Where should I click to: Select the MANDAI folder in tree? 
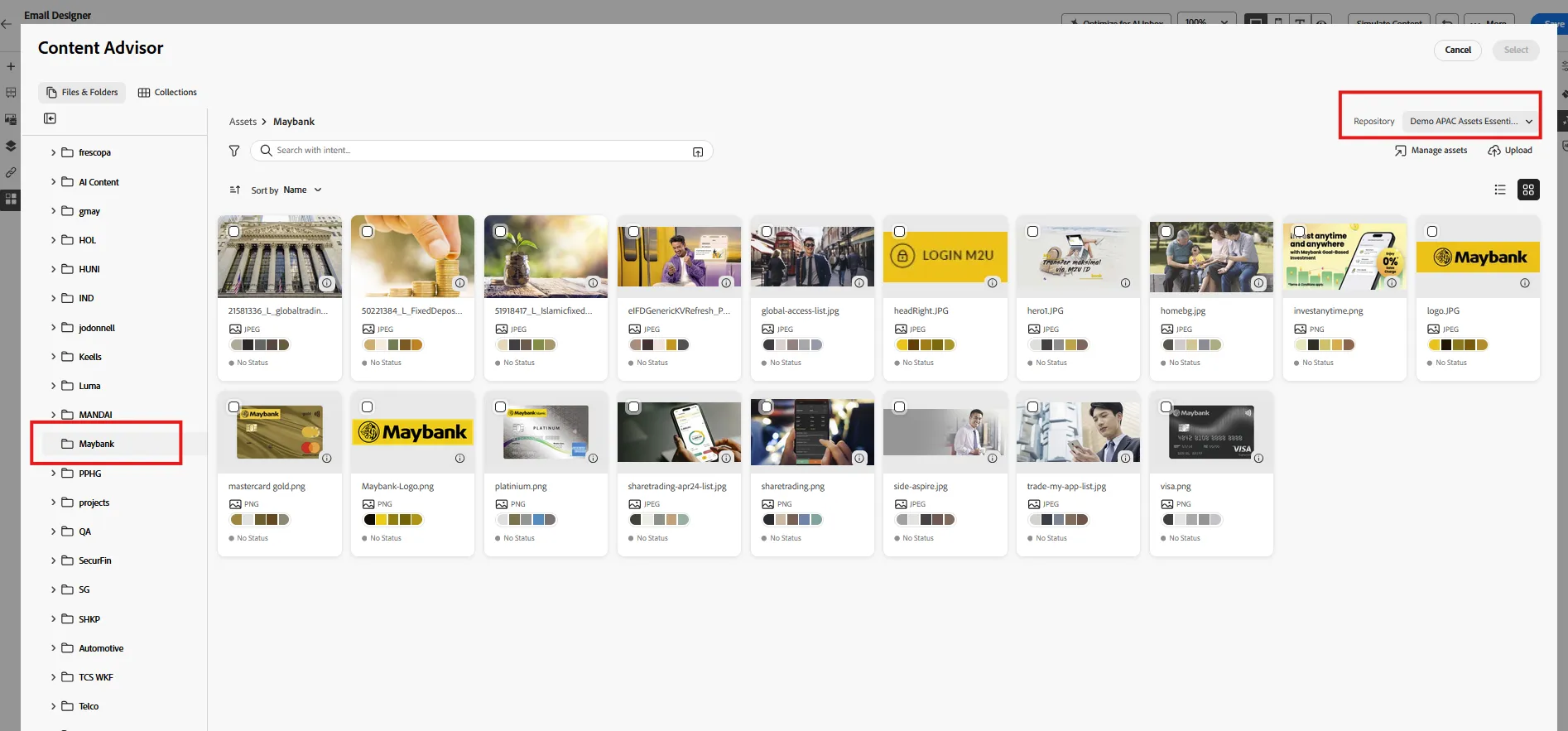[95, 415]
